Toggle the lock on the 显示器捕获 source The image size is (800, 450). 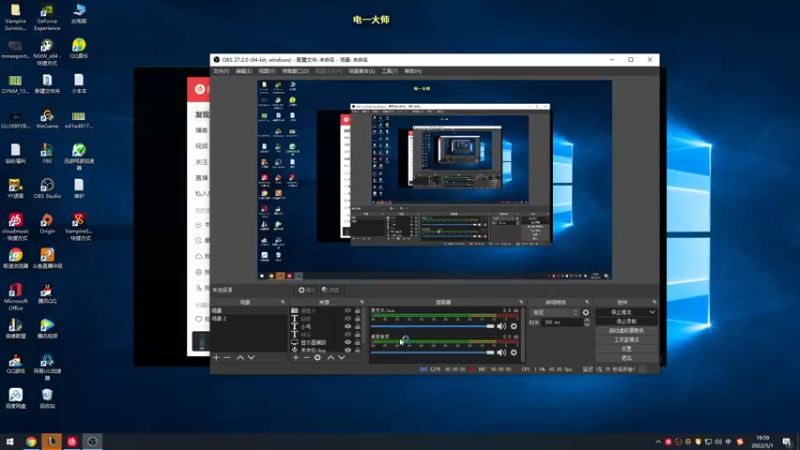click(357, 342)
